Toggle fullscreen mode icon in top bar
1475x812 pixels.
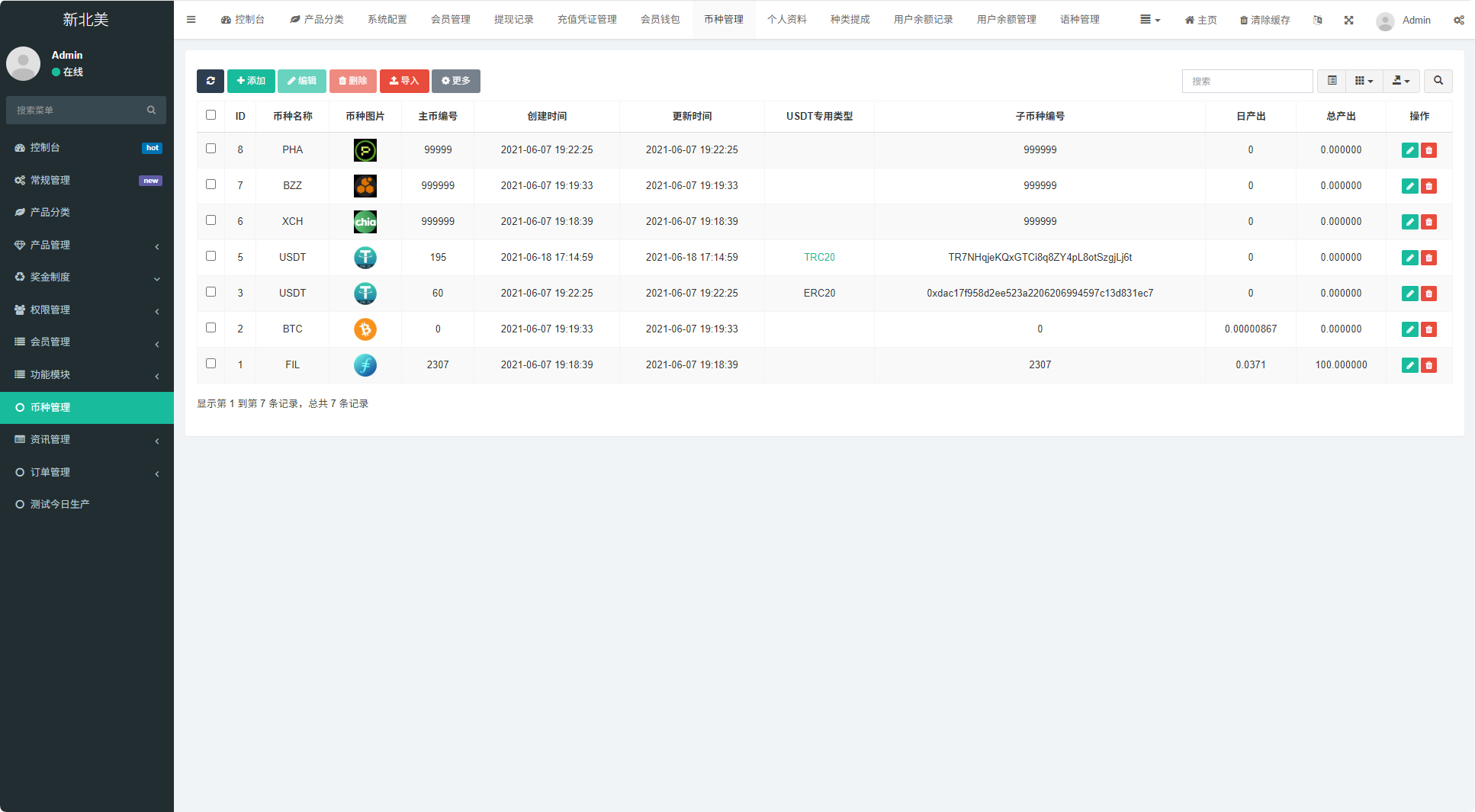pos(1348,21)
